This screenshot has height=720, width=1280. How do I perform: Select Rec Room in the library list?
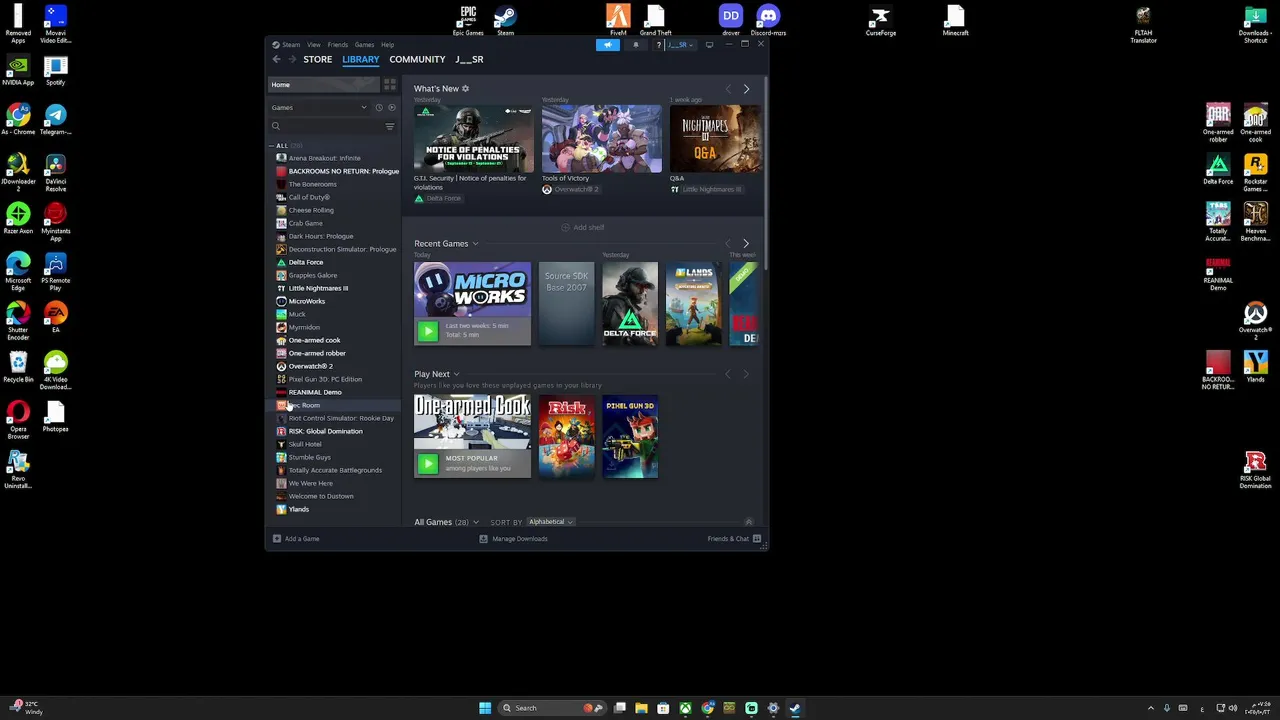click(305, 405)
